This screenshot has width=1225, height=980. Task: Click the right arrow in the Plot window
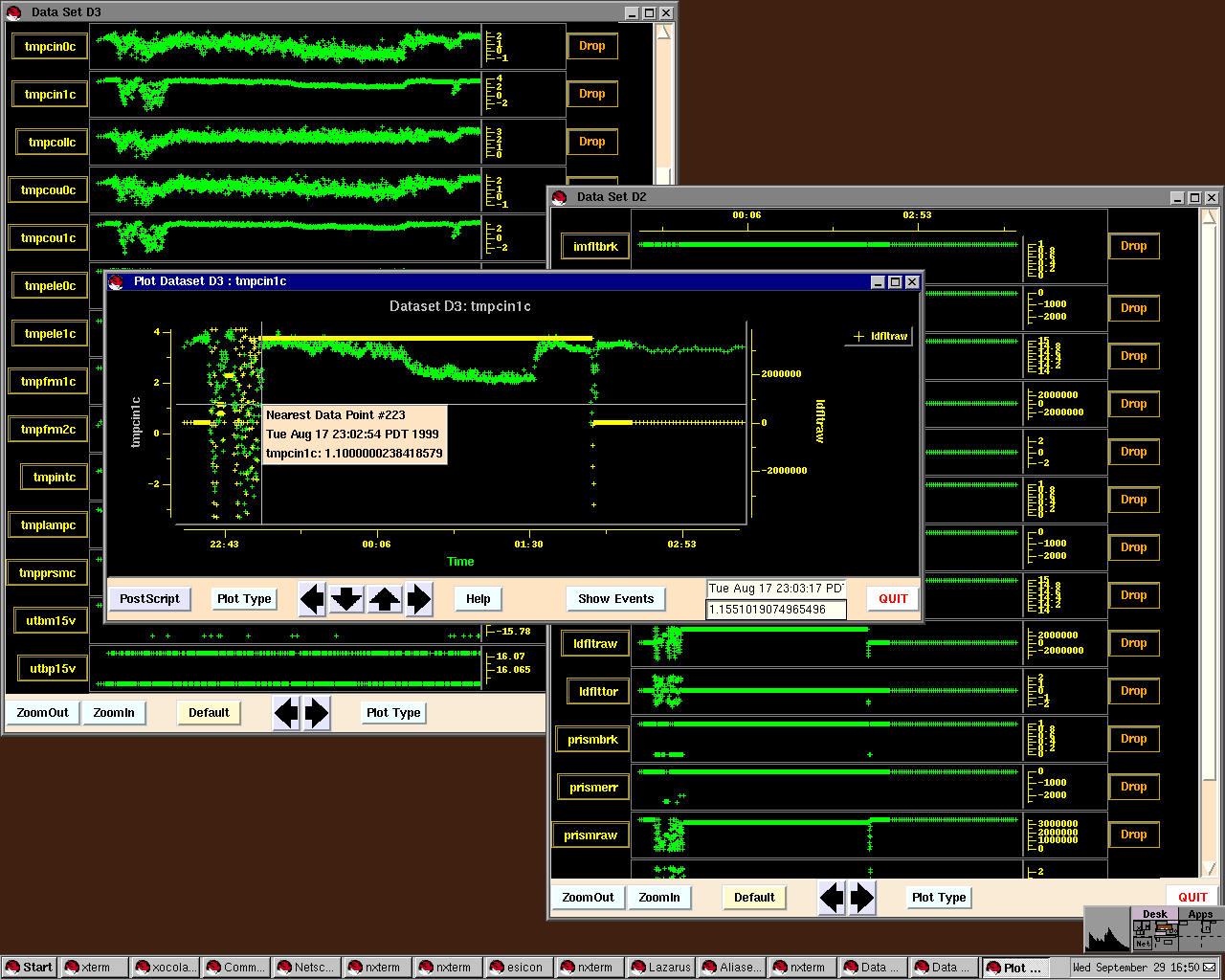(x=419, y=599)
